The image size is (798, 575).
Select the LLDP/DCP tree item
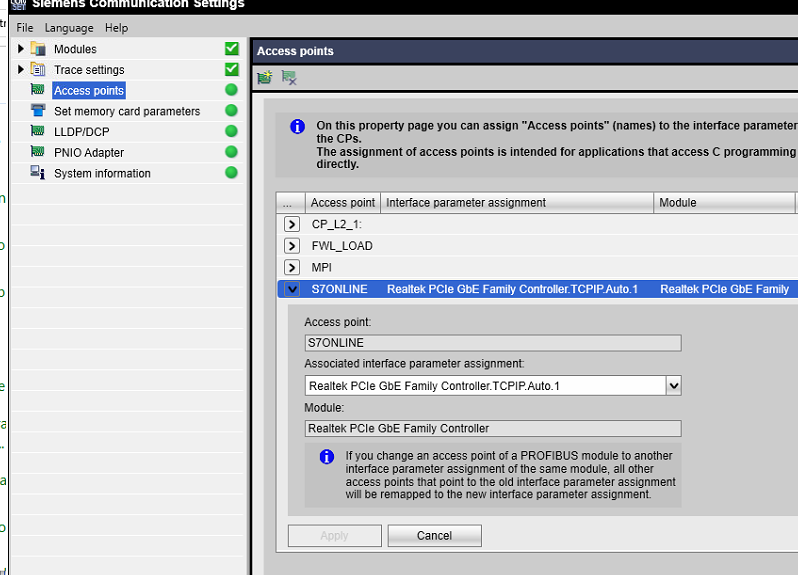(x=81, y=132)
